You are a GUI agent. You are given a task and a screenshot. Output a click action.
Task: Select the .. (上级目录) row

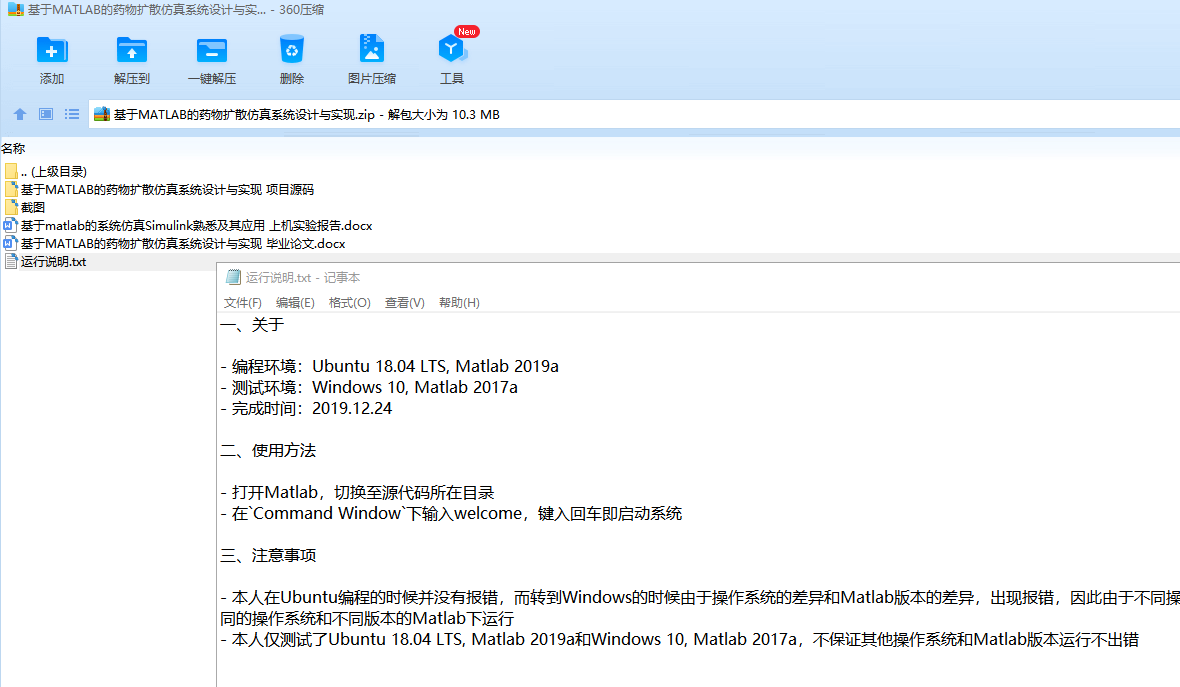click(x=53, y=172)
